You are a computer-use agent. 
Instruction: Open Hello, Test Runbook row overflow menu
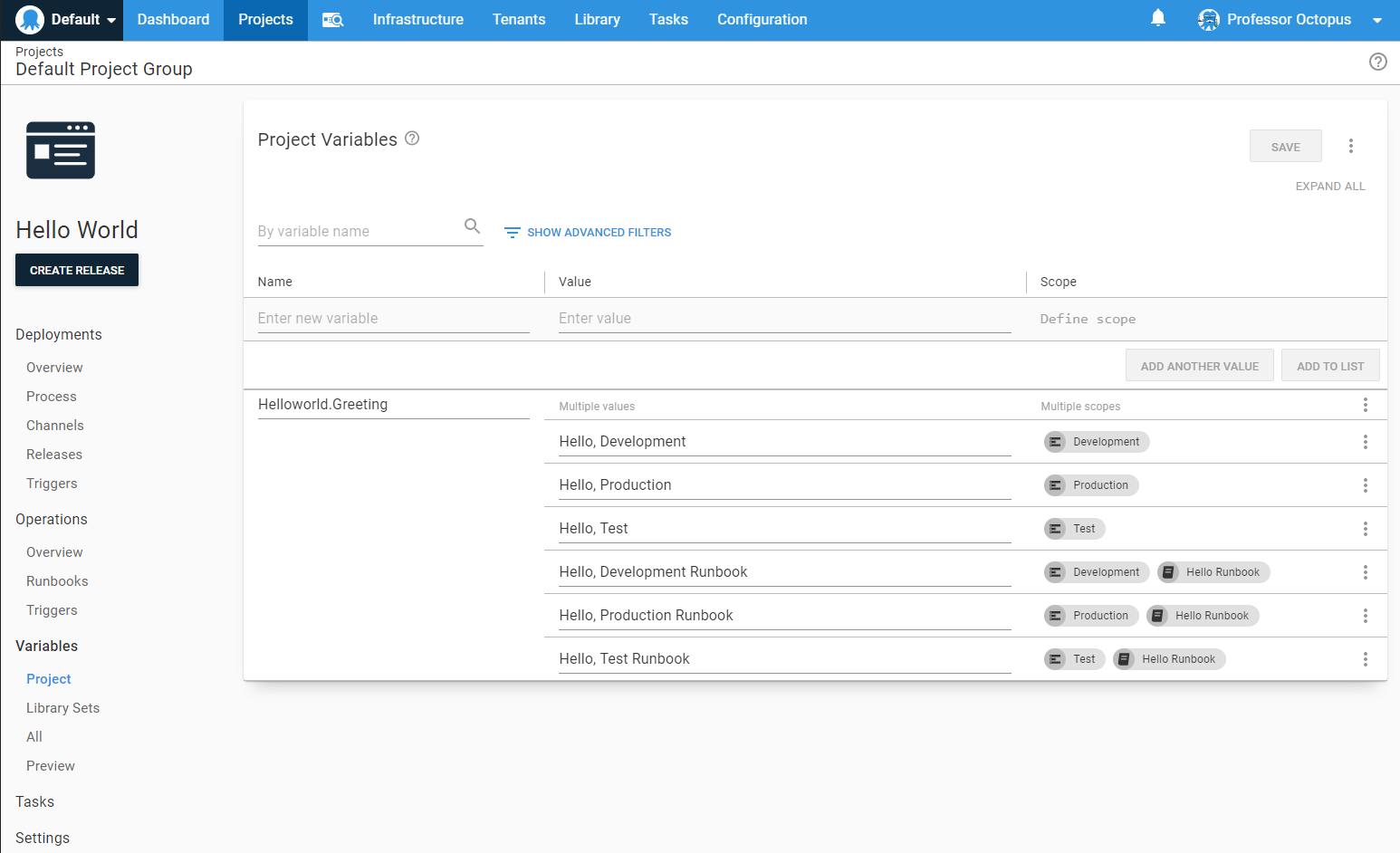coord(1365,659)
